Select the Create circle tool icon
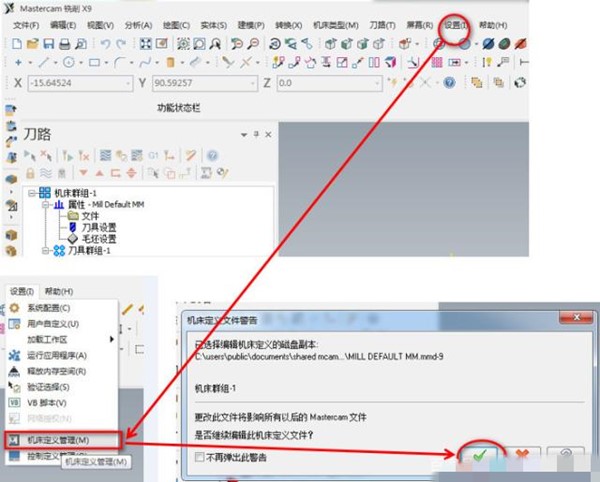Image resolution: width=600 pixels, height=482 pixels. click(69, 62)
